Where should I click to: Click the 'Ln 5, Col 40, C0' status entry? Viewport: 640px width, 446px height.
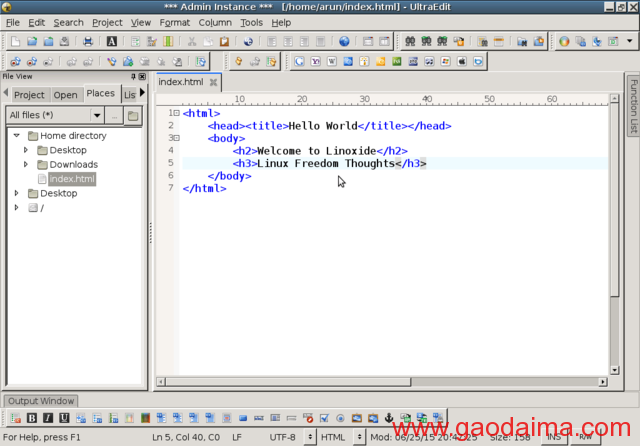[x=186, y=437]
